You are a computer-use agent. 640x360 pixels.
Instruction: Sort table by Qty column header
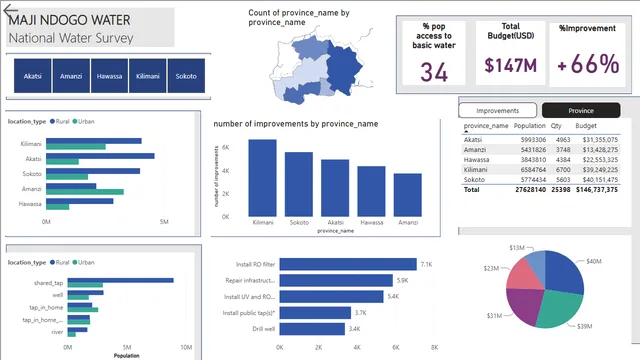(556, 126)
